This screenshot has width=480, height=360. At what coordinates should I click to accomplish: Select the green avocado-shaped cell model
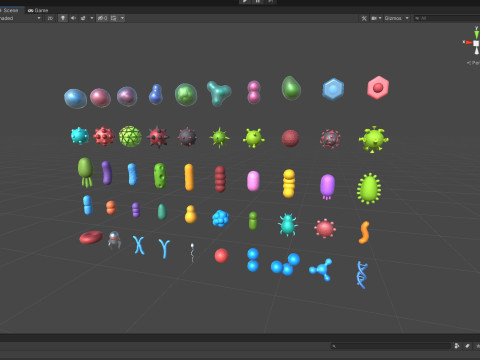pyautogui.click(x=291, y=88)
